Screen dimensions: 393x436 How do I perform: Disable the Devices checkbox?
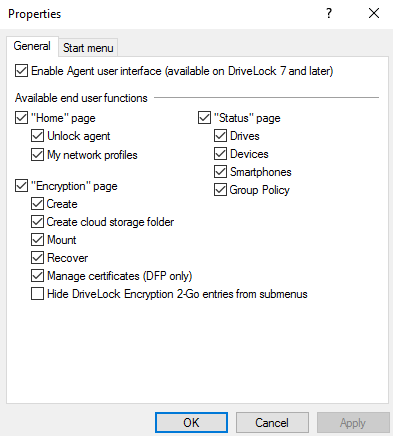point(220,154)
